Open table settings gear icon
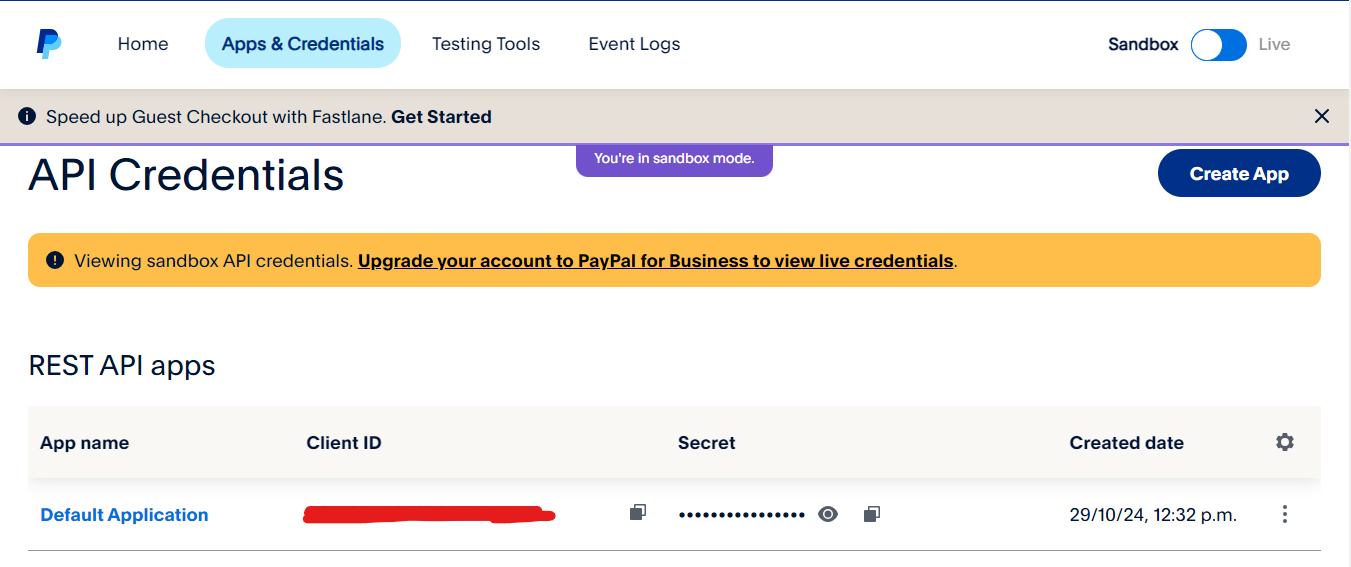 [1285, 442]
